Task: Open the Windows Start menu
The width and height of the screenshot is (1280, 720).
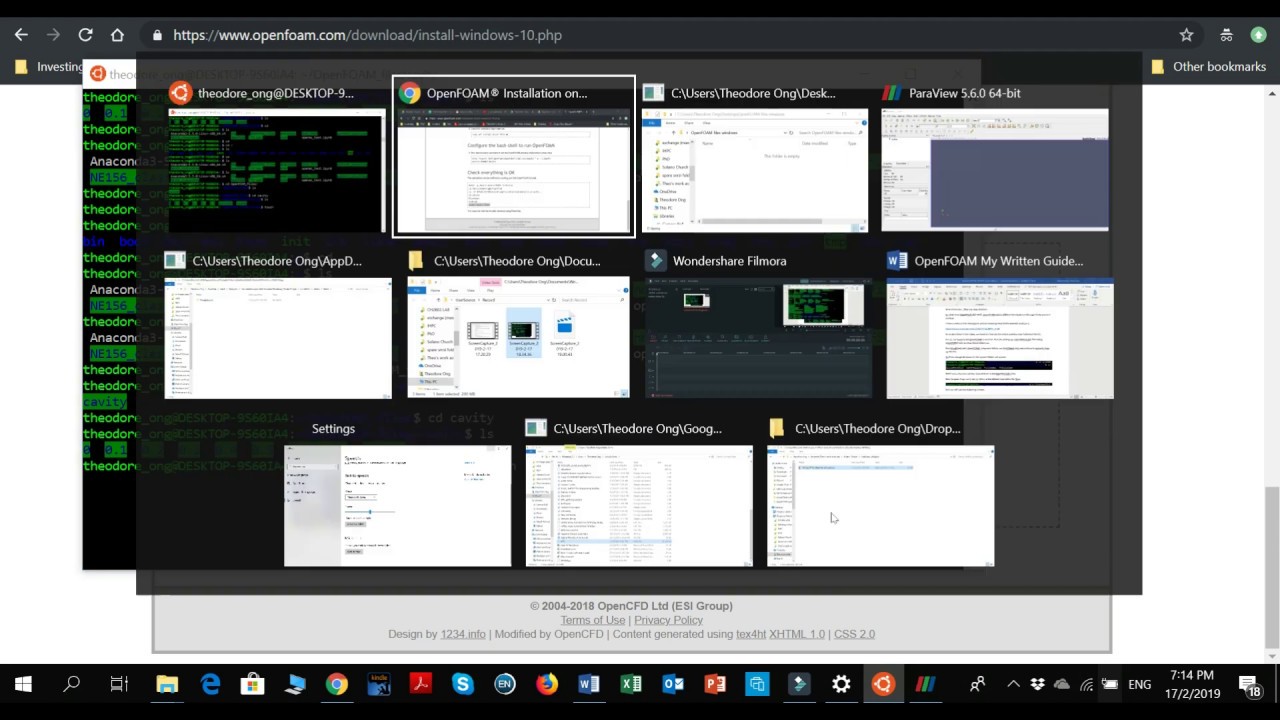Action: coord(23,685)
